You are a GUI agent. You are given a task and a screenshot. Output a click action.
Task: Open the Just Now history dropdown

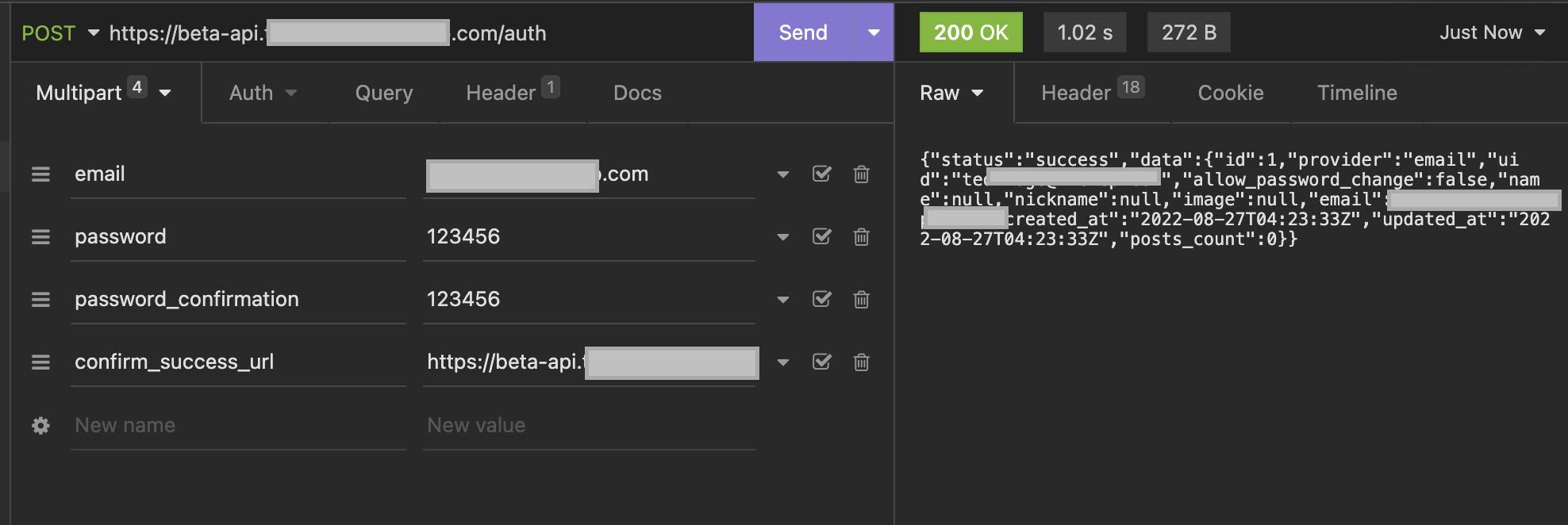point(1492,33)
